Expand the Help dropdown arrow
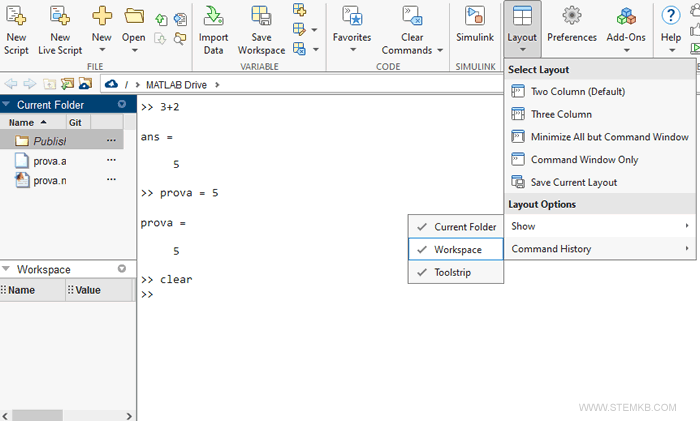The image size is (700, 421). pos(672,50)
